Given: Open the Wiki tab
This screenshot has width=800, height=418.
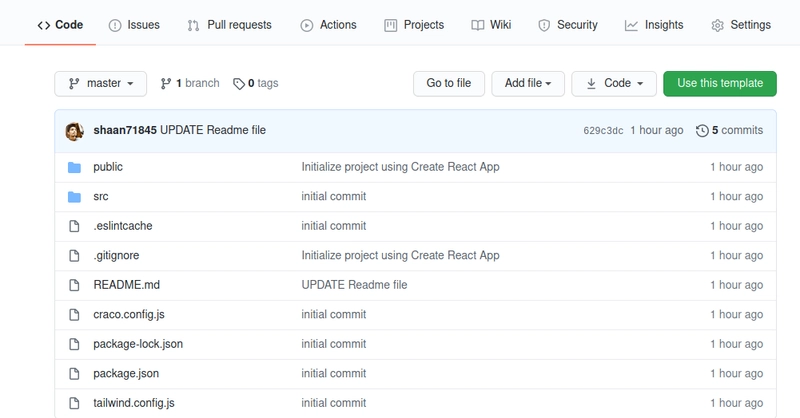Looking at the screenshot, I should point(491,25).
